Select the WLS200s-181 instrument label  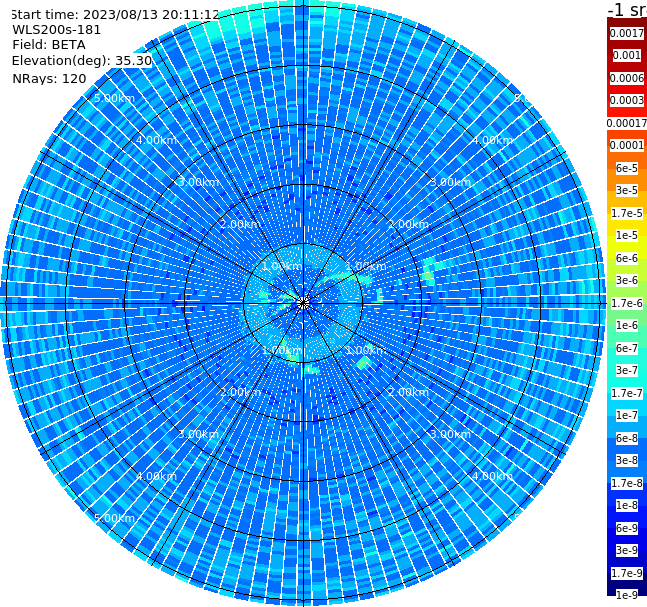[57, 30]
